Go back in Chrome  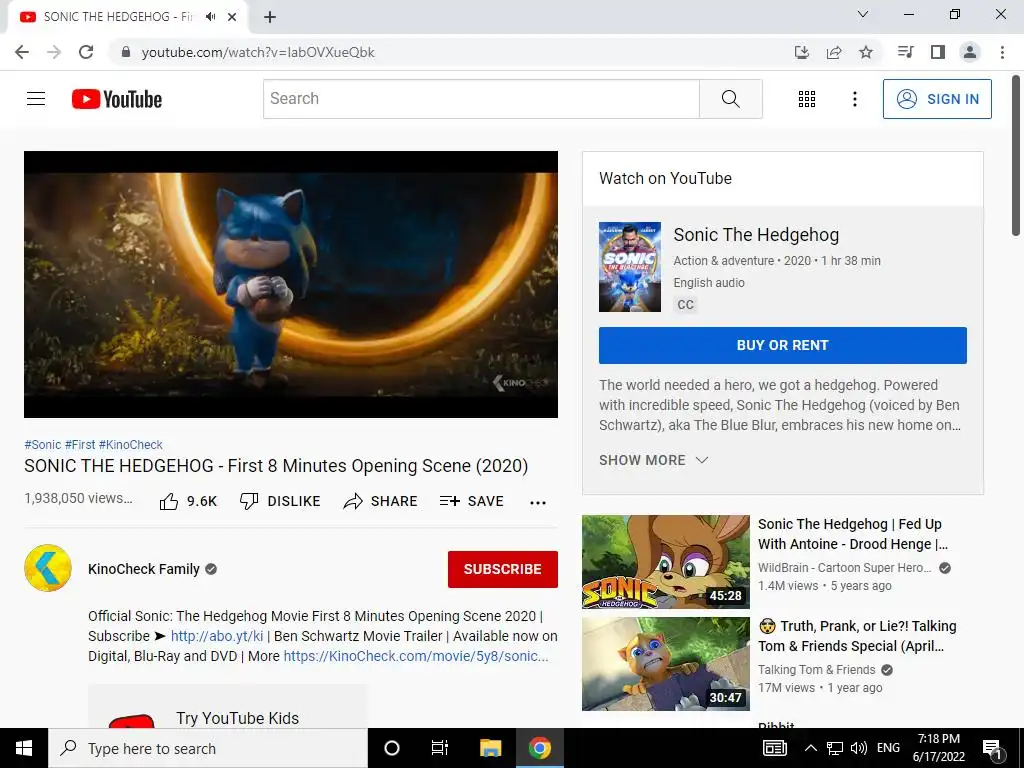22,52
